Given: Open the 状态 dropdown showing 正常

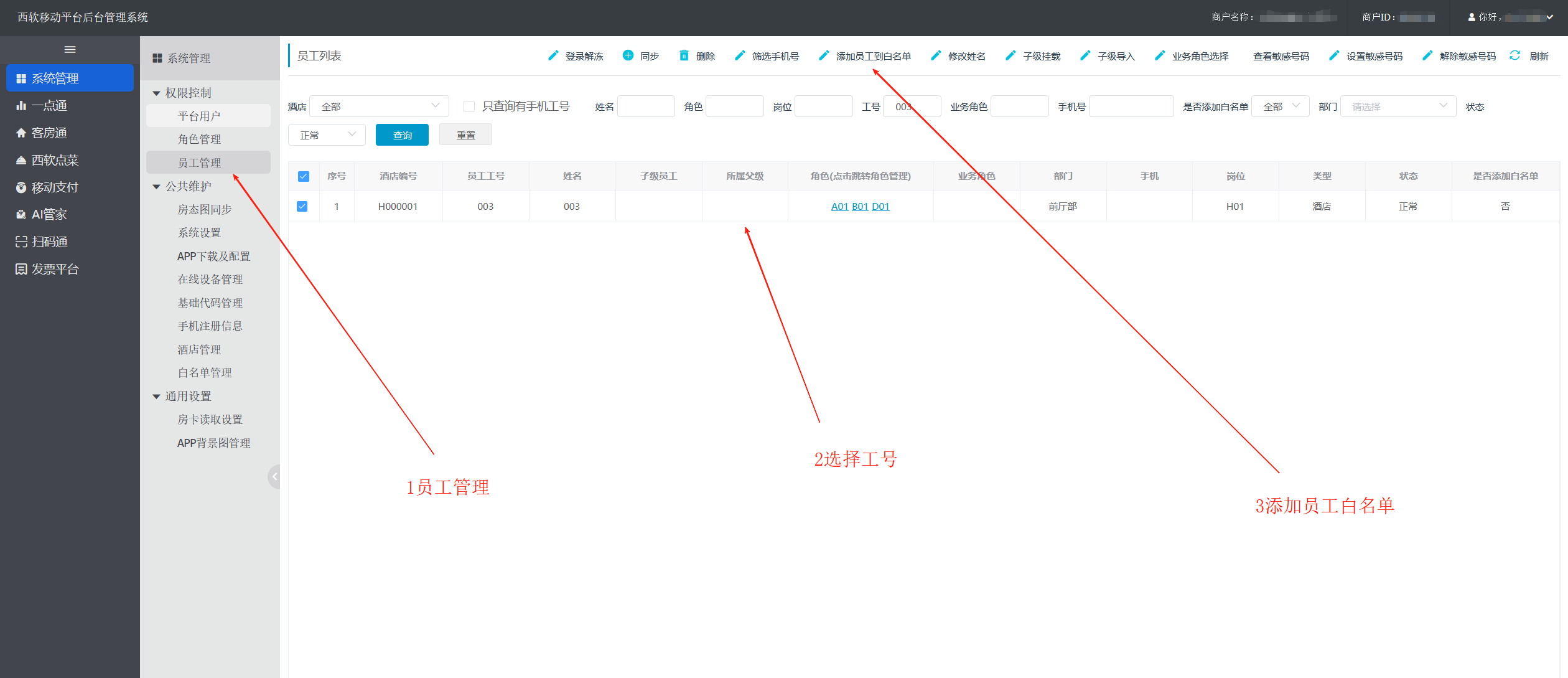Looking at the screenshot, I should [x=327, y=135].
